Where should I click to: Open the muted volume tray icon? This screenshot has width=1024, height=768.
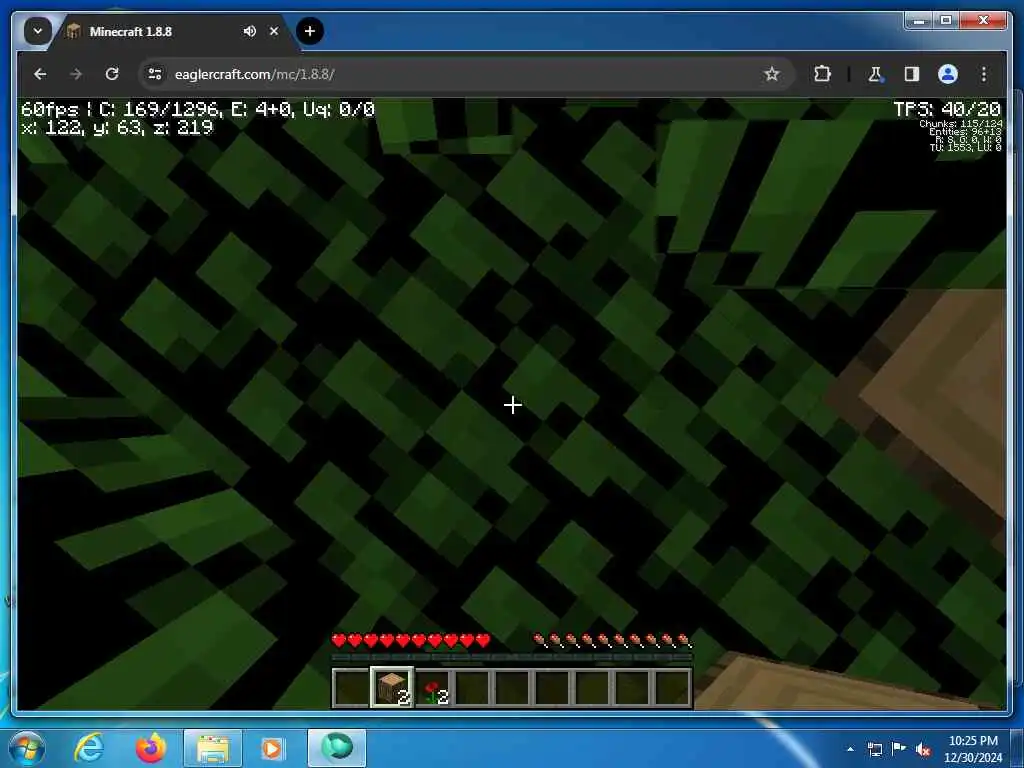[x=923, y=749]
